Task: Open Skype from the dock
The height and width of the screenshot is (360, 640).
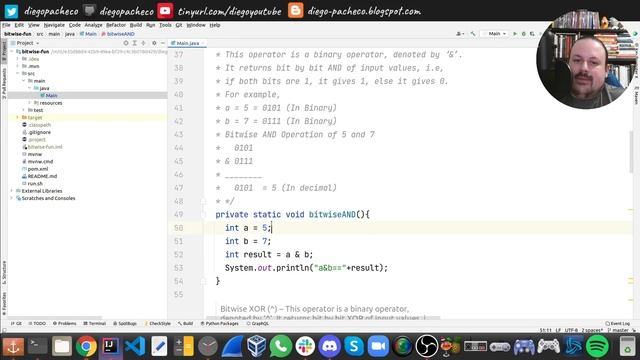Action: [354, 347]
